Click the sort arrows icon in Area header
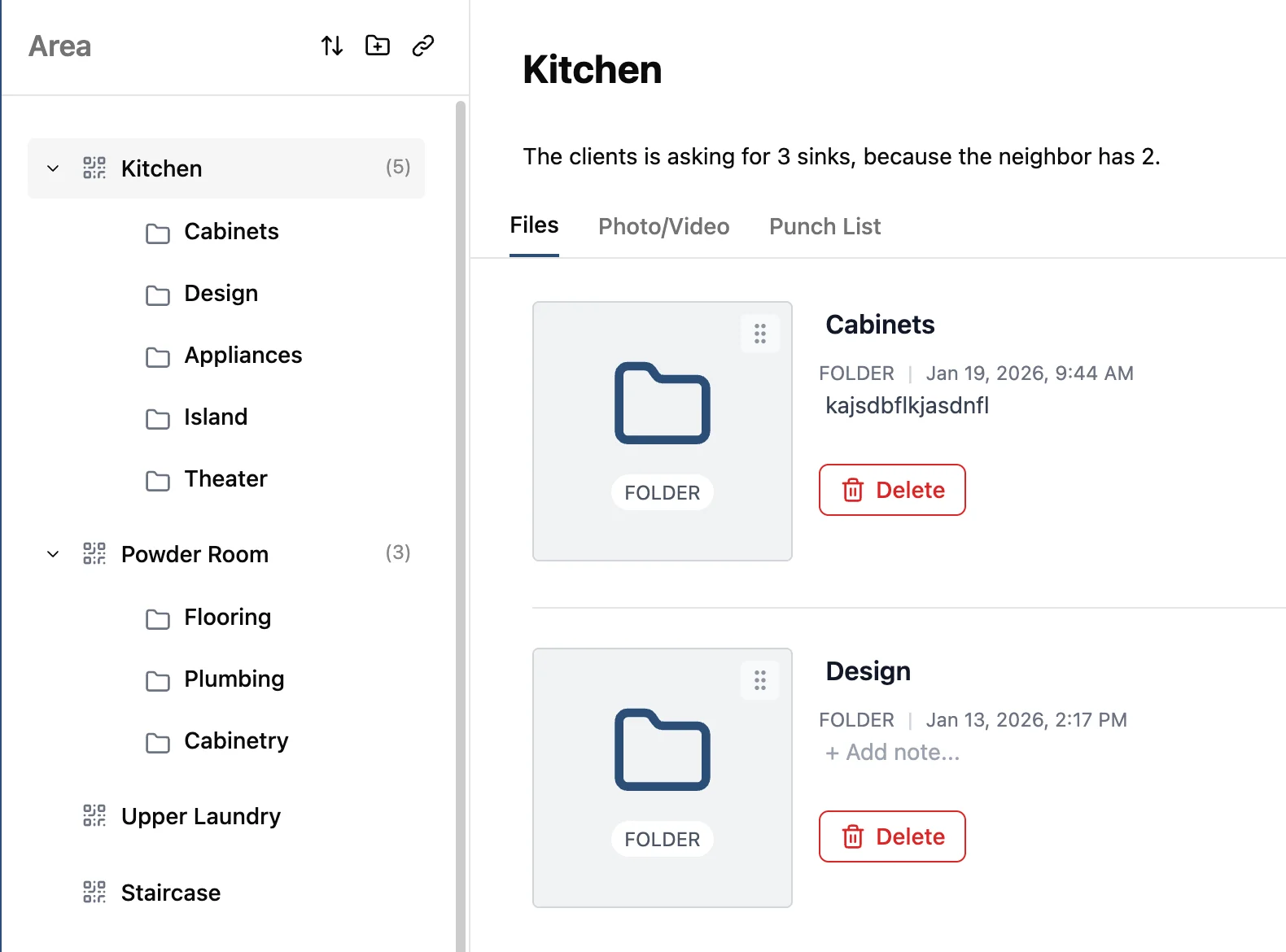This screenshot has width=1286, height=952. pos(332,46)
